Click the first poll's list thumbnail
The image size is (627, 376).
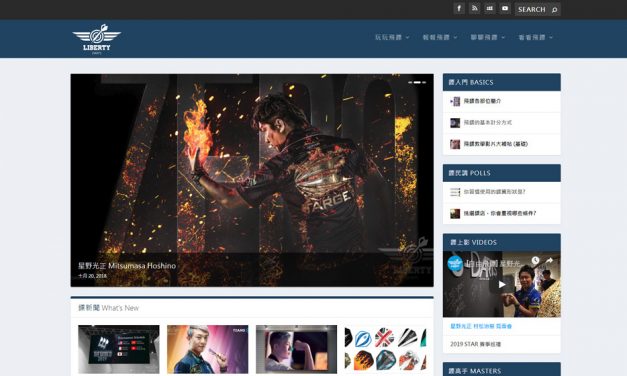click(455, 192)
